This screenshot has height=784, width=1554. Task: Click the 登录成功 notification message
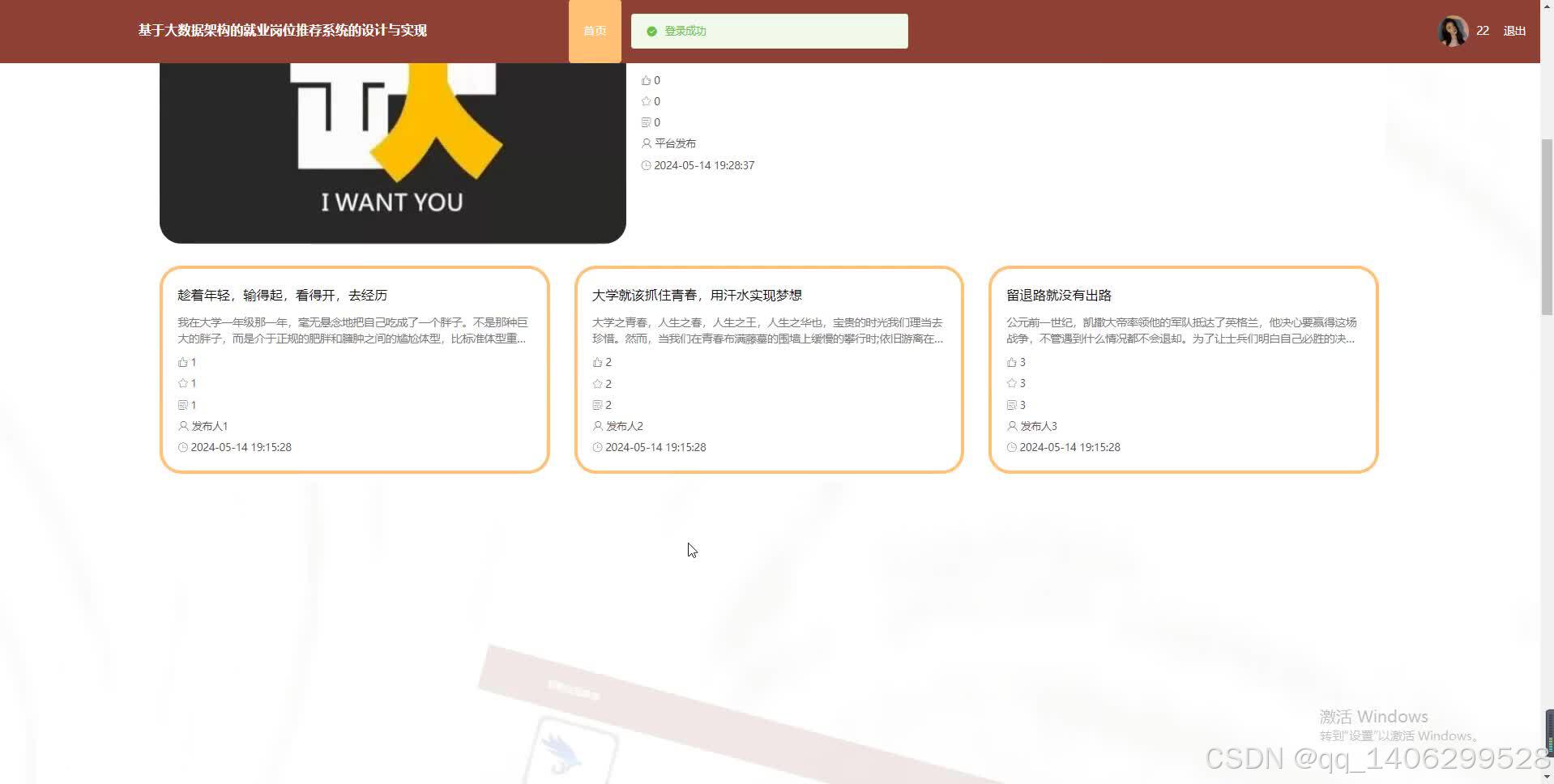click(769, 31)
